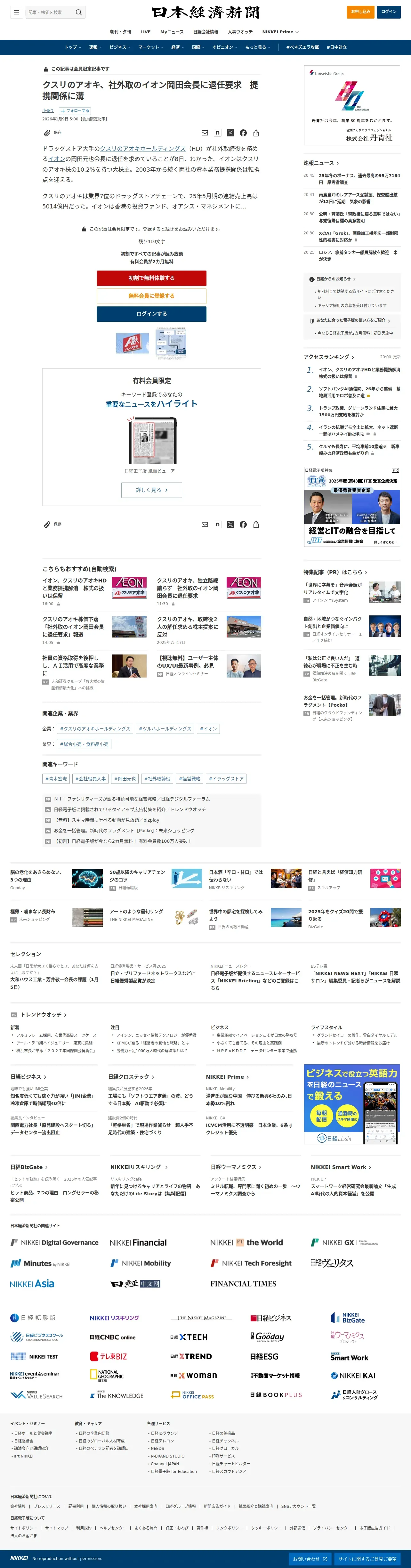Image resolution: width=411 pixels, height=1568 pixels.
Task: Click the 詳しく見る button
Action: click(152, 490)
